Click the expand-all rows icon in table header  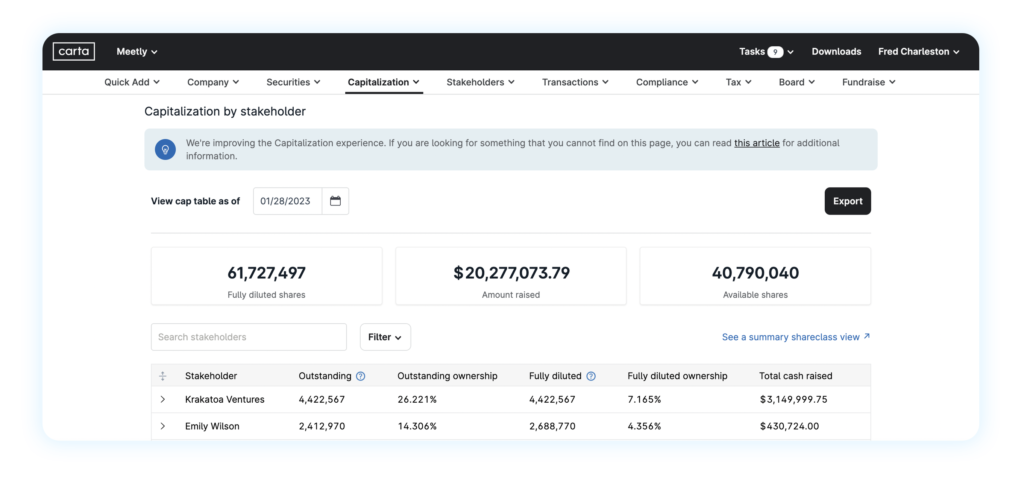coord(163,376)
